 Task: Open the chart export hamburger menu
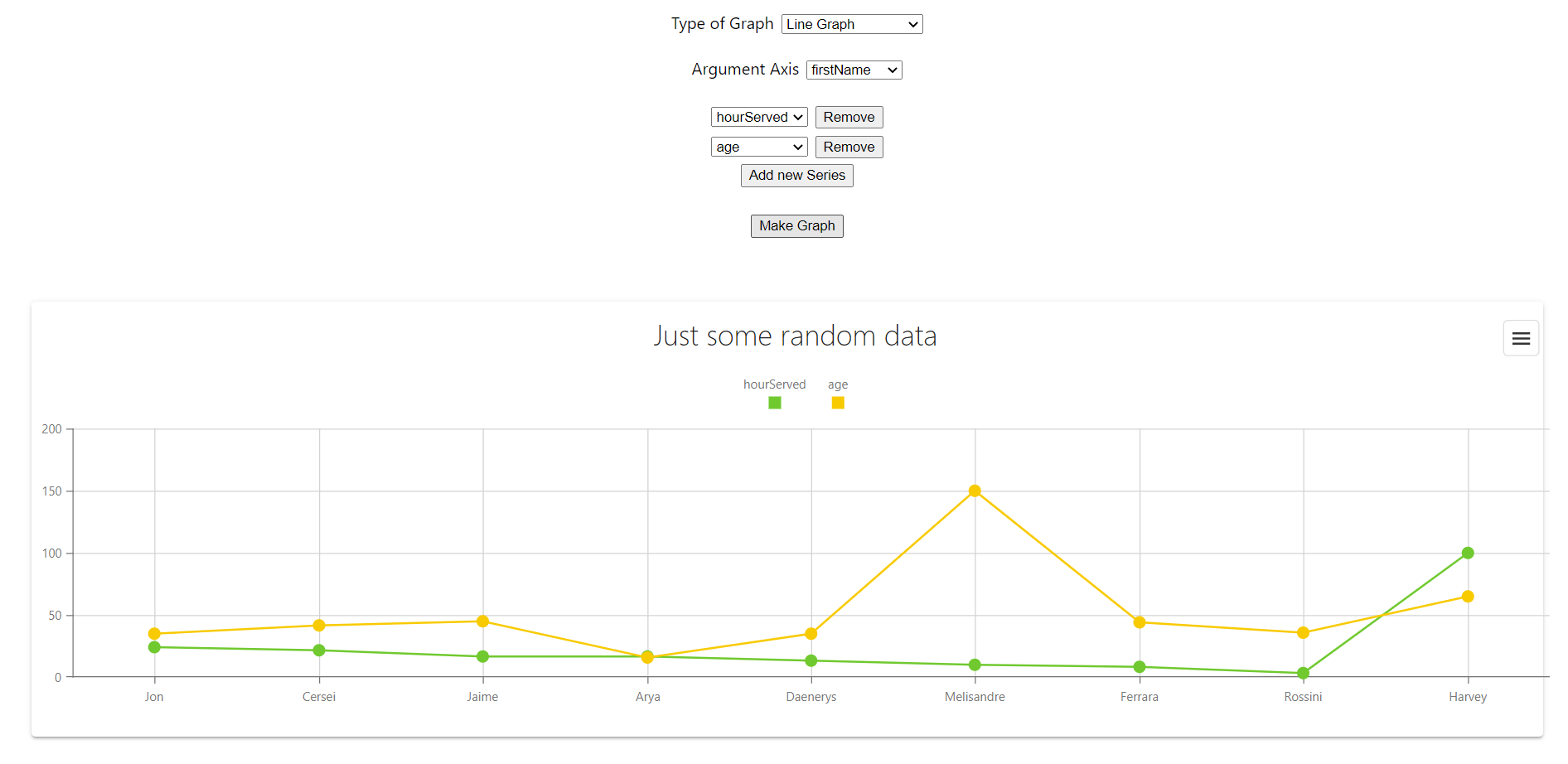coord(1521,338)
